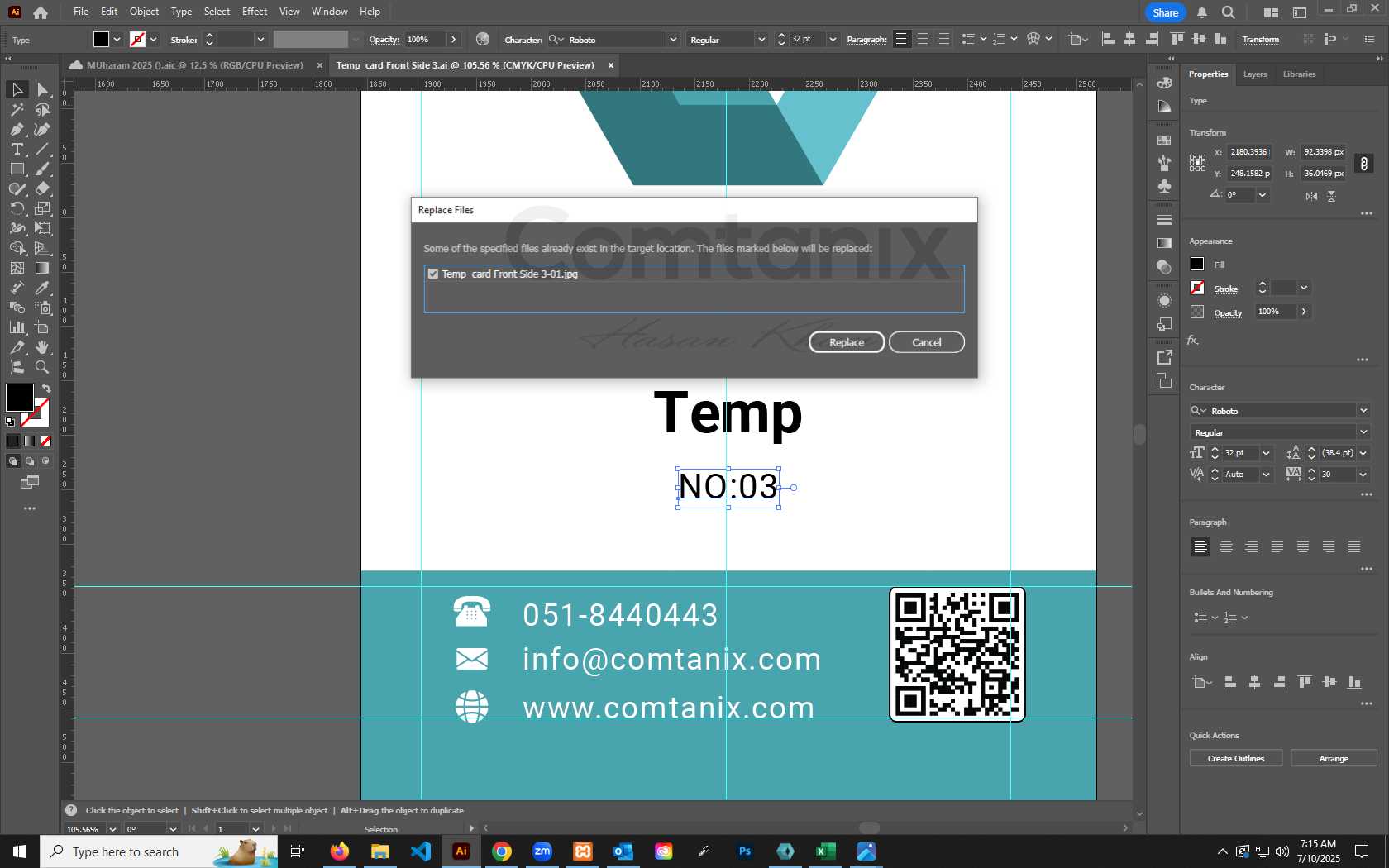The image size is (1389, 868).
Task: Choose Draw Behind drawing mode
Action: pos(30,461)
